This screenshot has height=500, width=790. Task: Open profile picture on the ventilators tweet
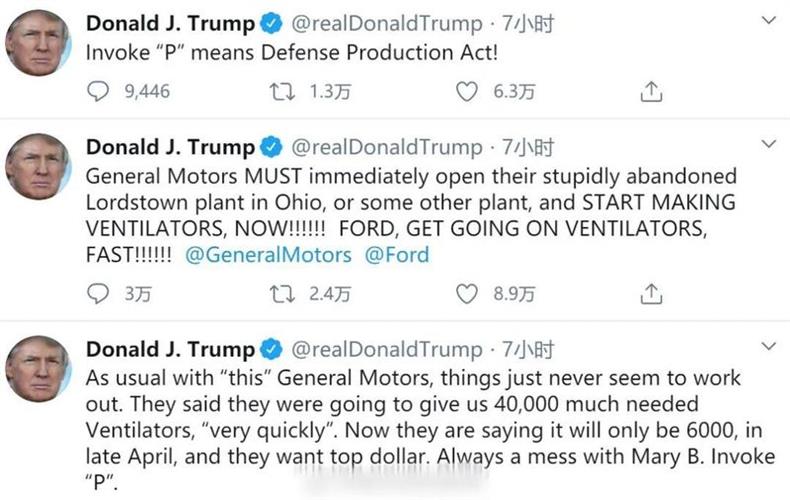point(38,166)
